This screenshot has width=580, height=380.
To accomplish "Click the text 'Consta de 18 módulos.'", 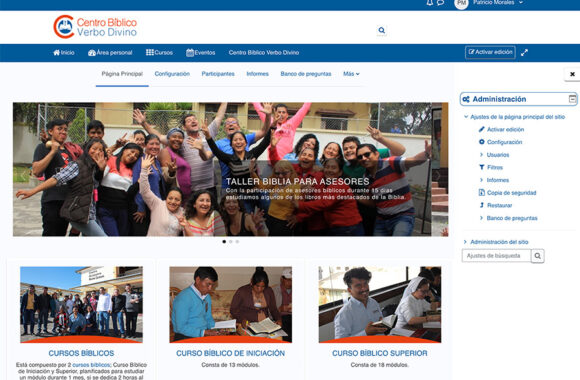I will click(380, 365).
